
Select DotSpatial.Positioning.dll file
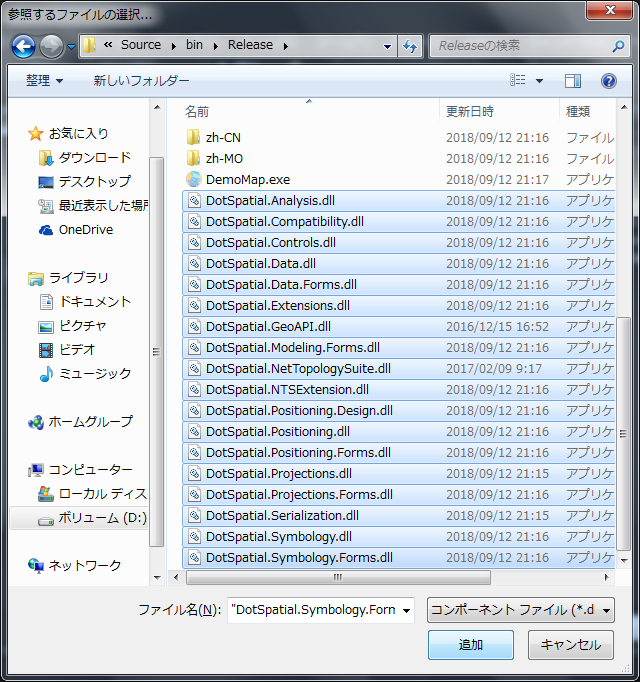pyautogui.click(x=399, y=431)
